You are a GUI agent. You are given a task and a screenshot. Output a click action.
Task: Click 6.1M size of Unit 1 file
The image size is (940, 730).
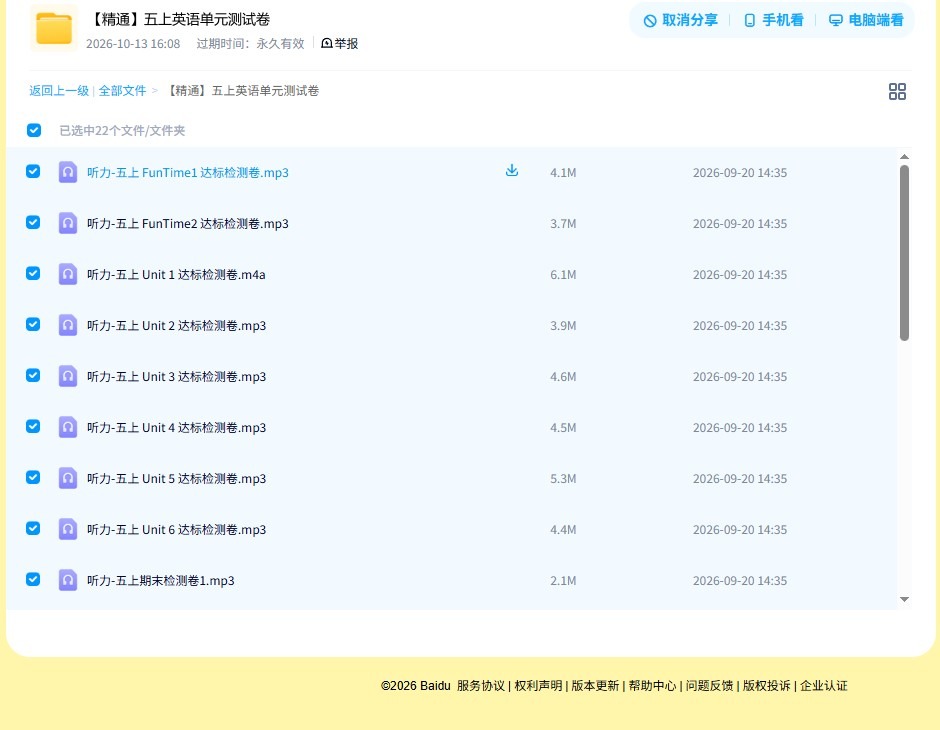[x=563, y=274]
